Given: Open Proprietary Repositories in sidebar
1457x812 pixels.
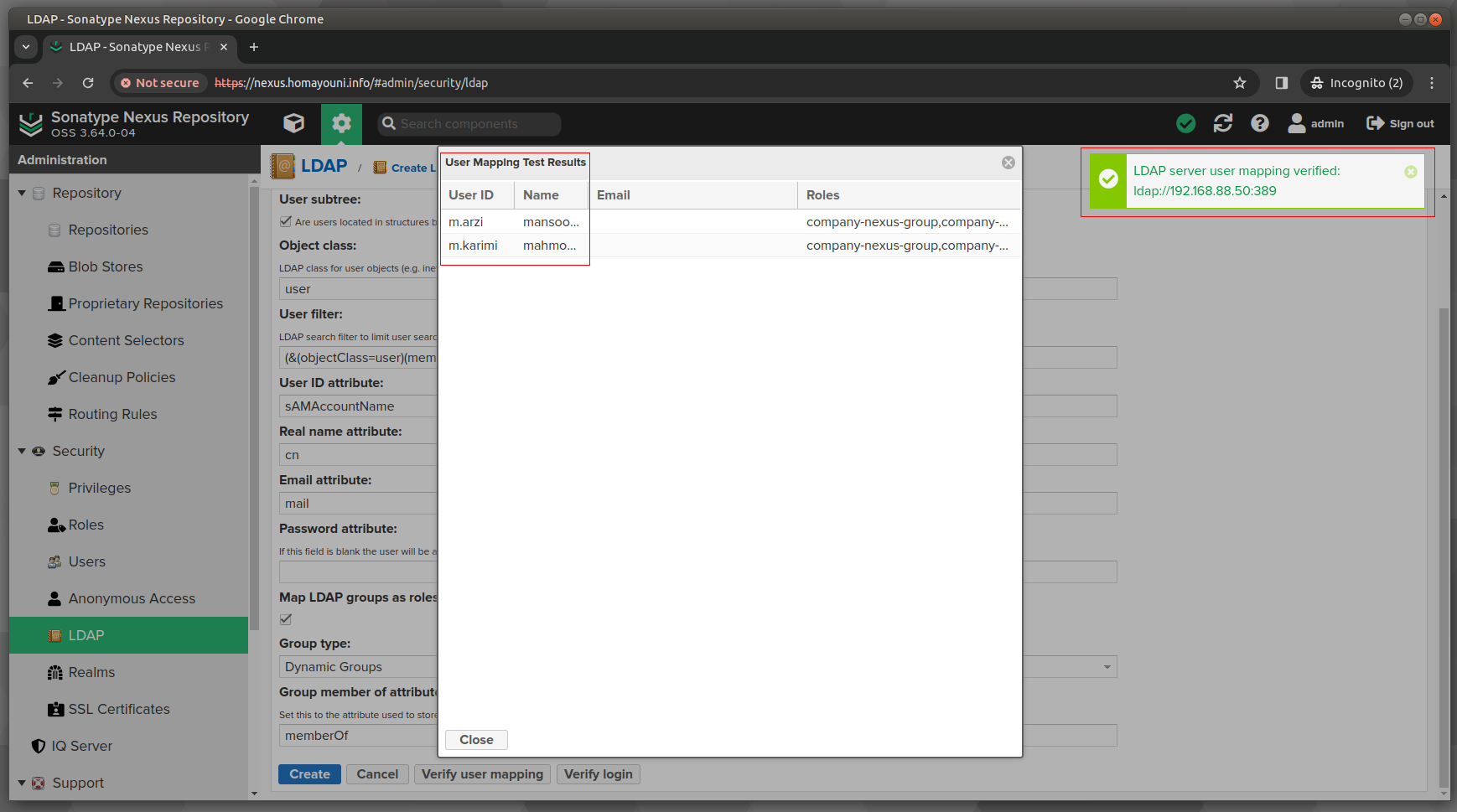Looking at the screenshot, I should point(145,303).
